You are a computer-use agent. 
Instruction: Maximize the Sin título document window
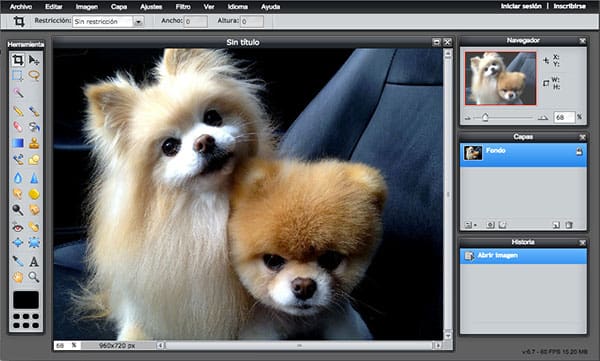pyautogui.click(x=436, y=42)
